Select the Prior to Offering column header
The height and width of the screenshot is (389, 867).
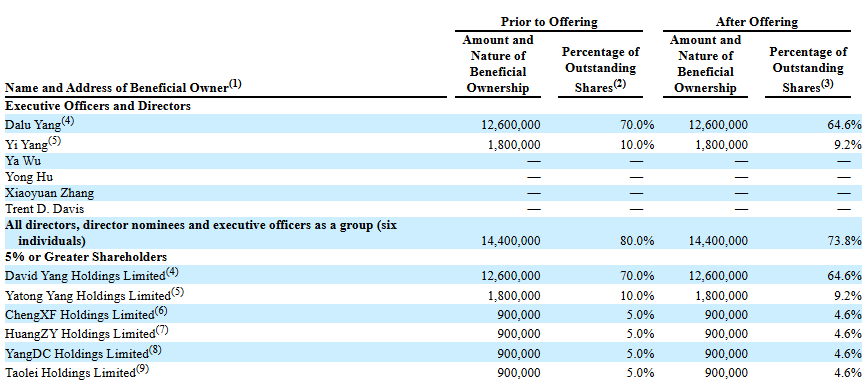coord(549,22)
